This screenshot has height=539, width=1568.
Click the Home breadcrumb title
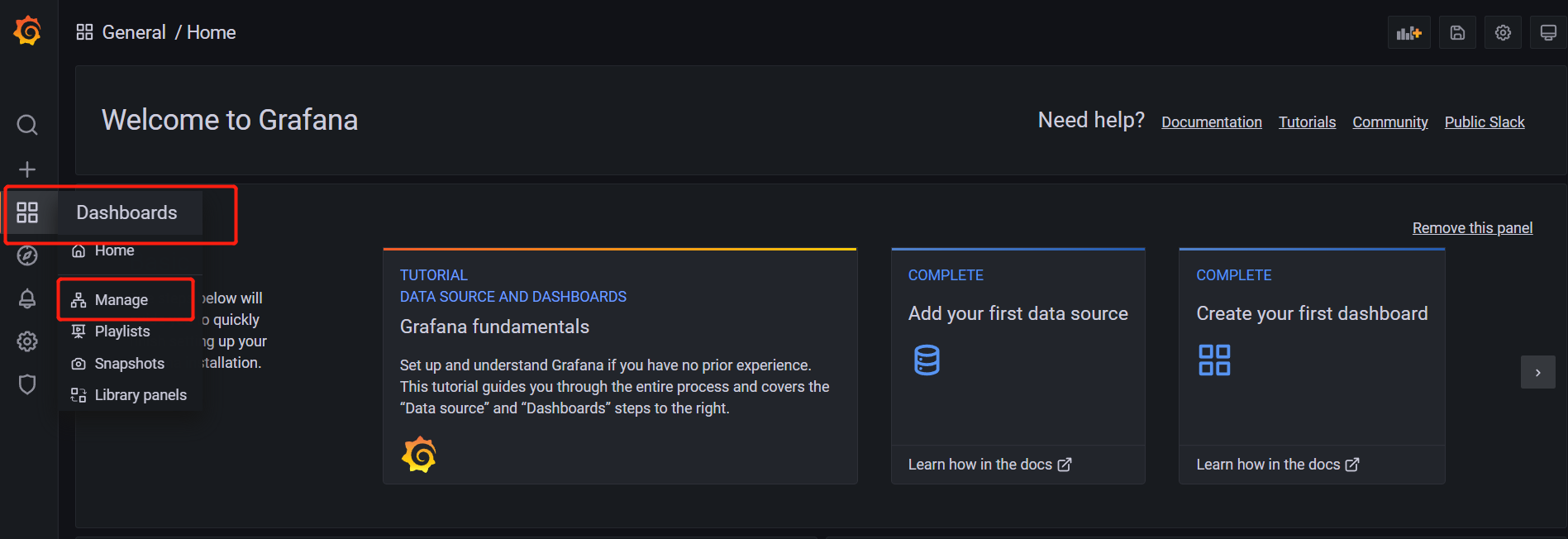(x=212, y=32)
